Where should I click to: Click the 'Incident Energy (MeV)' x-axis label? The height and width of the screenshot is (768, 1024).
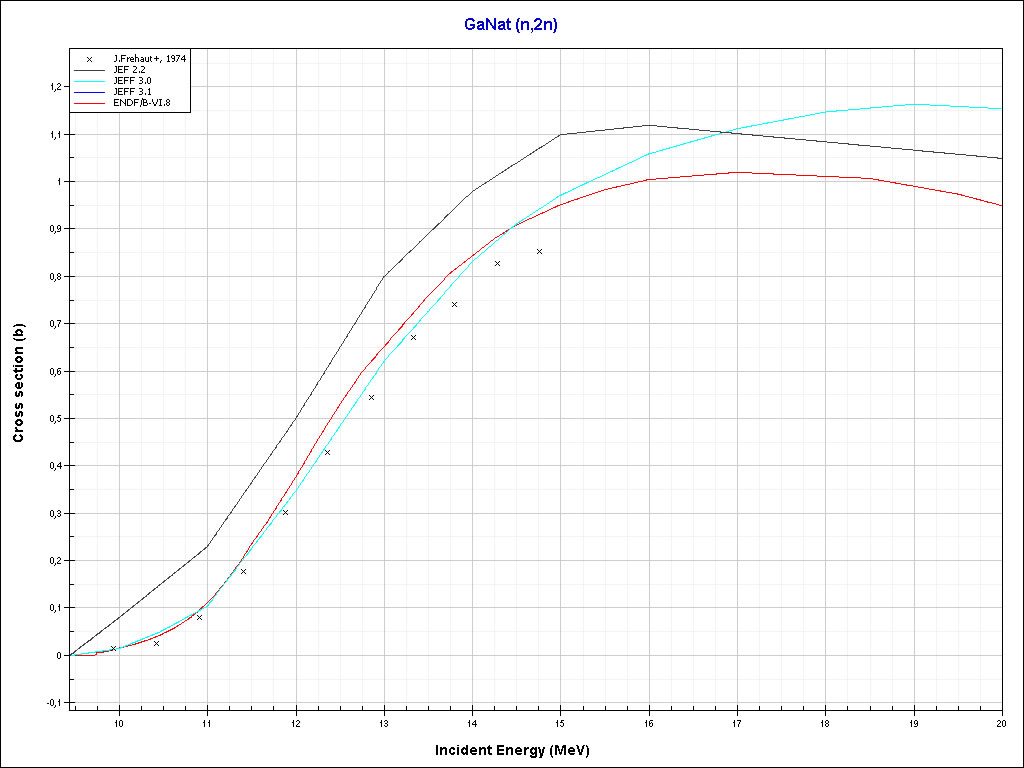[519, 750]
